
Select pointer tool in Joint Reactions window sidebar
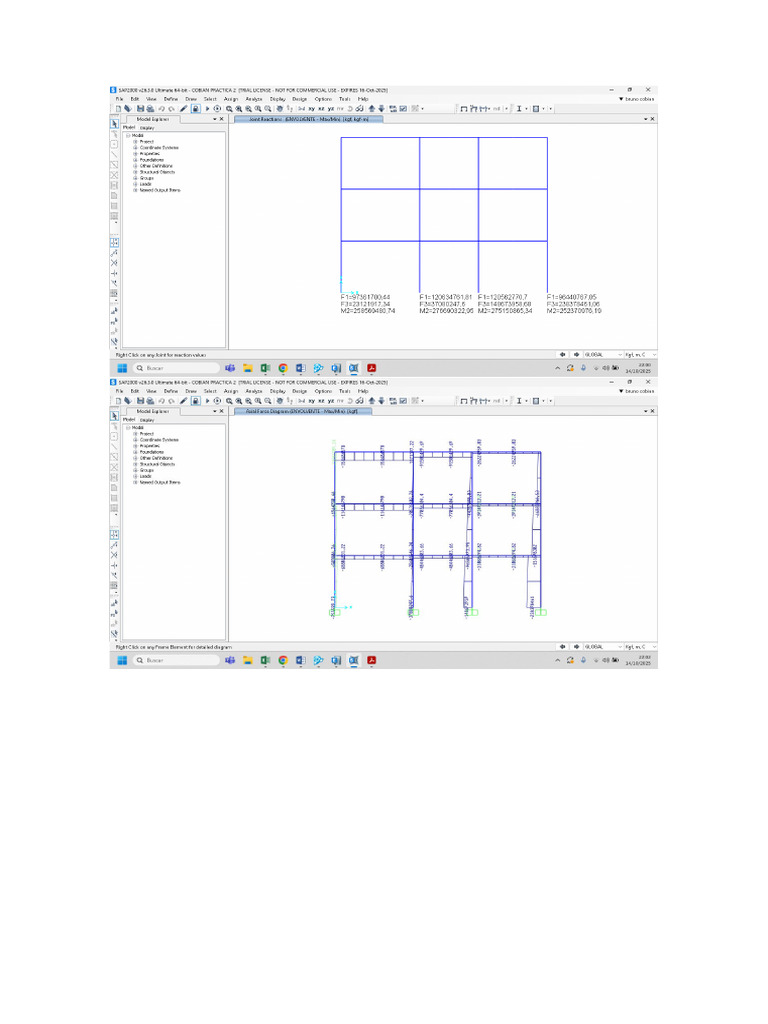(115, 123)
